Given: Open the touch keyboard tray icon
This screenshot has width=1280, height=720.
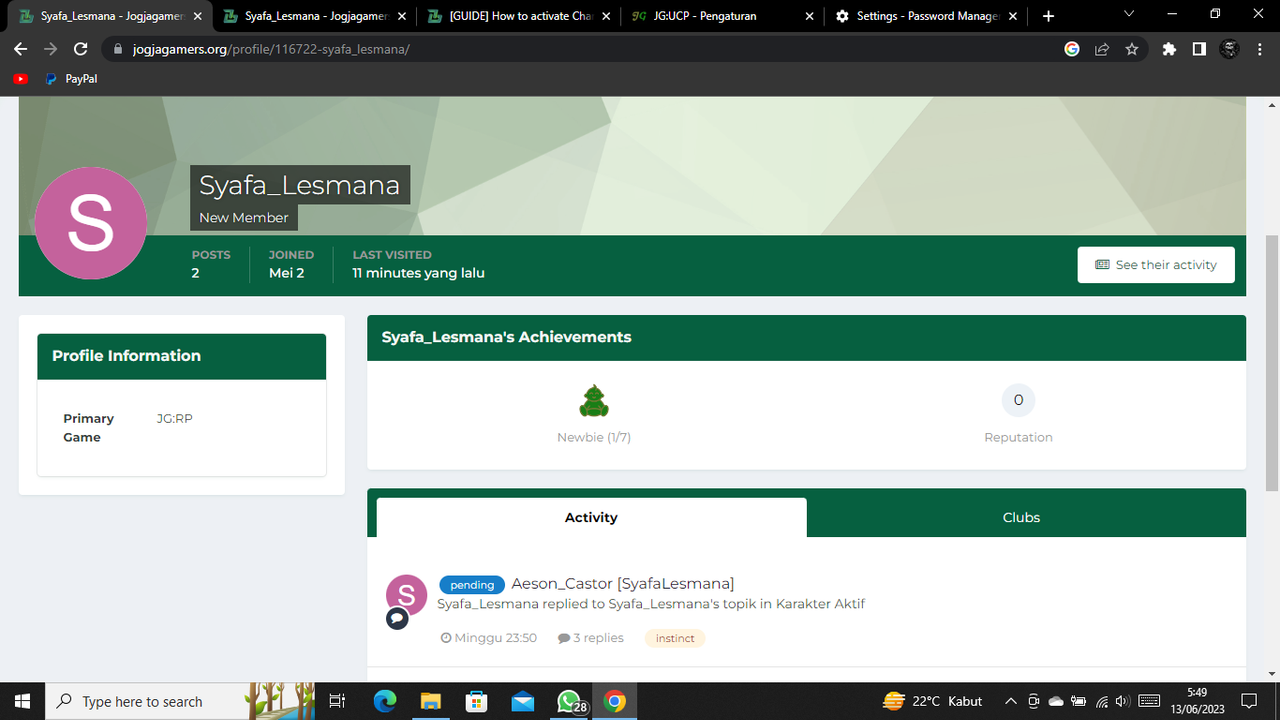Looking at the screenshot, I should 1149,701.
